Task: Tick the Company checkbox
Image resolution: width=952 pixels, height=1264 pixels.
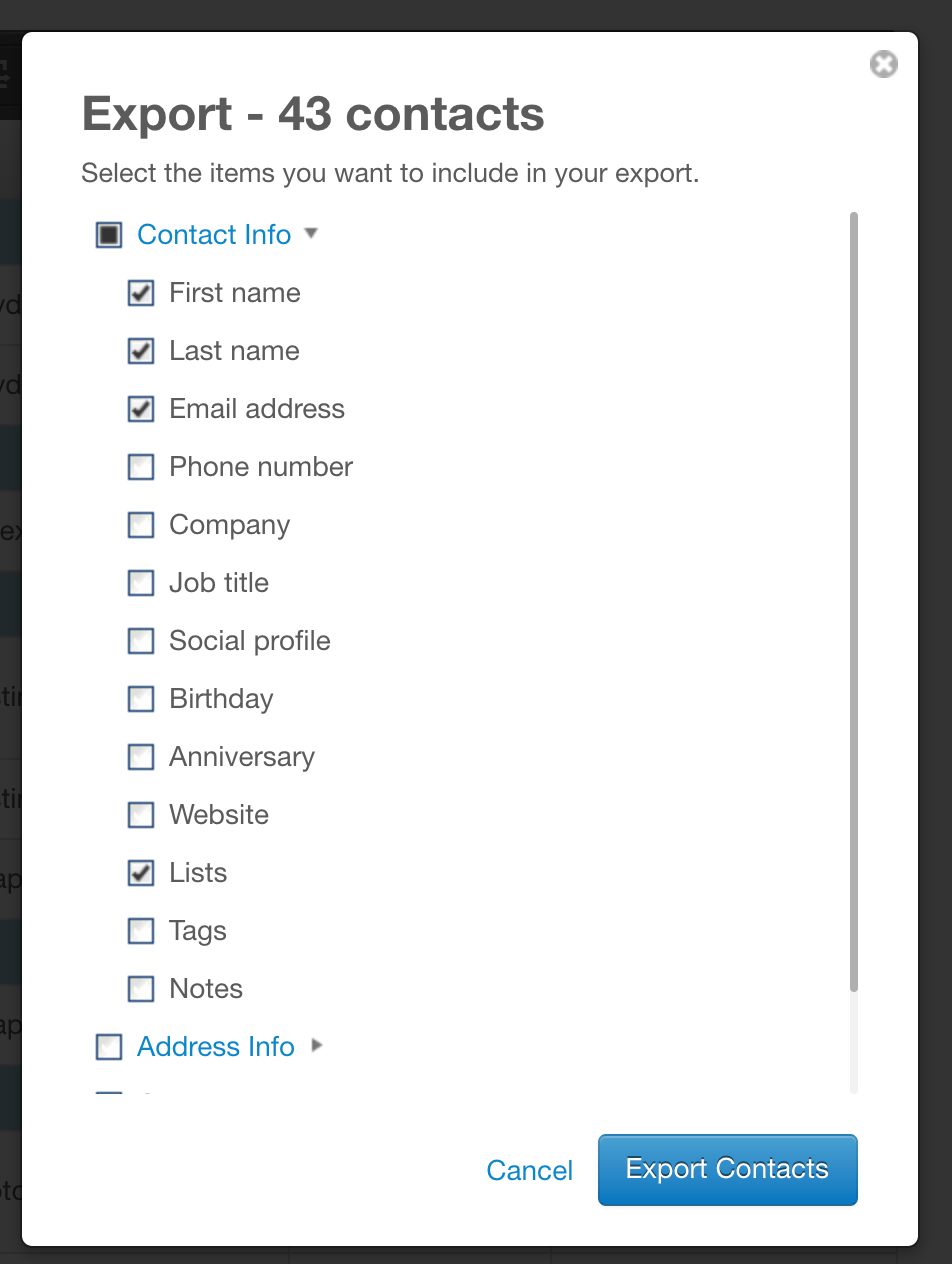Action: [141, 525]
